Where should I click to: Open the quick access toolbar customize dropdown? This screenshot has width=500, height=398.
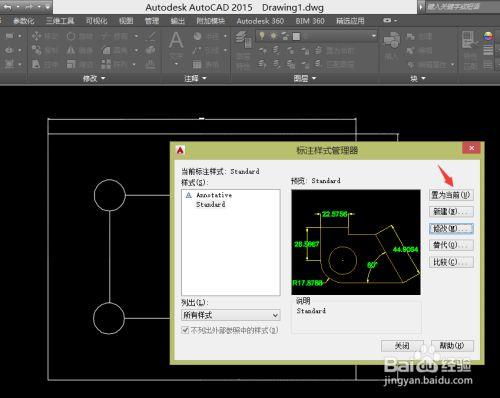coord(48,7)
